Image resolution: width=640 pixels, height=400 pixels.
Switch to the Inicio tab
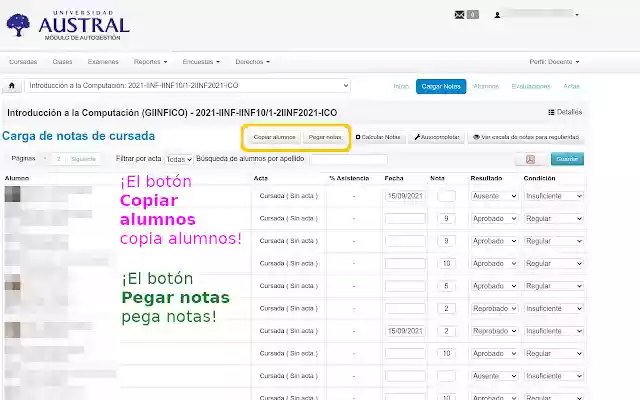401,87
